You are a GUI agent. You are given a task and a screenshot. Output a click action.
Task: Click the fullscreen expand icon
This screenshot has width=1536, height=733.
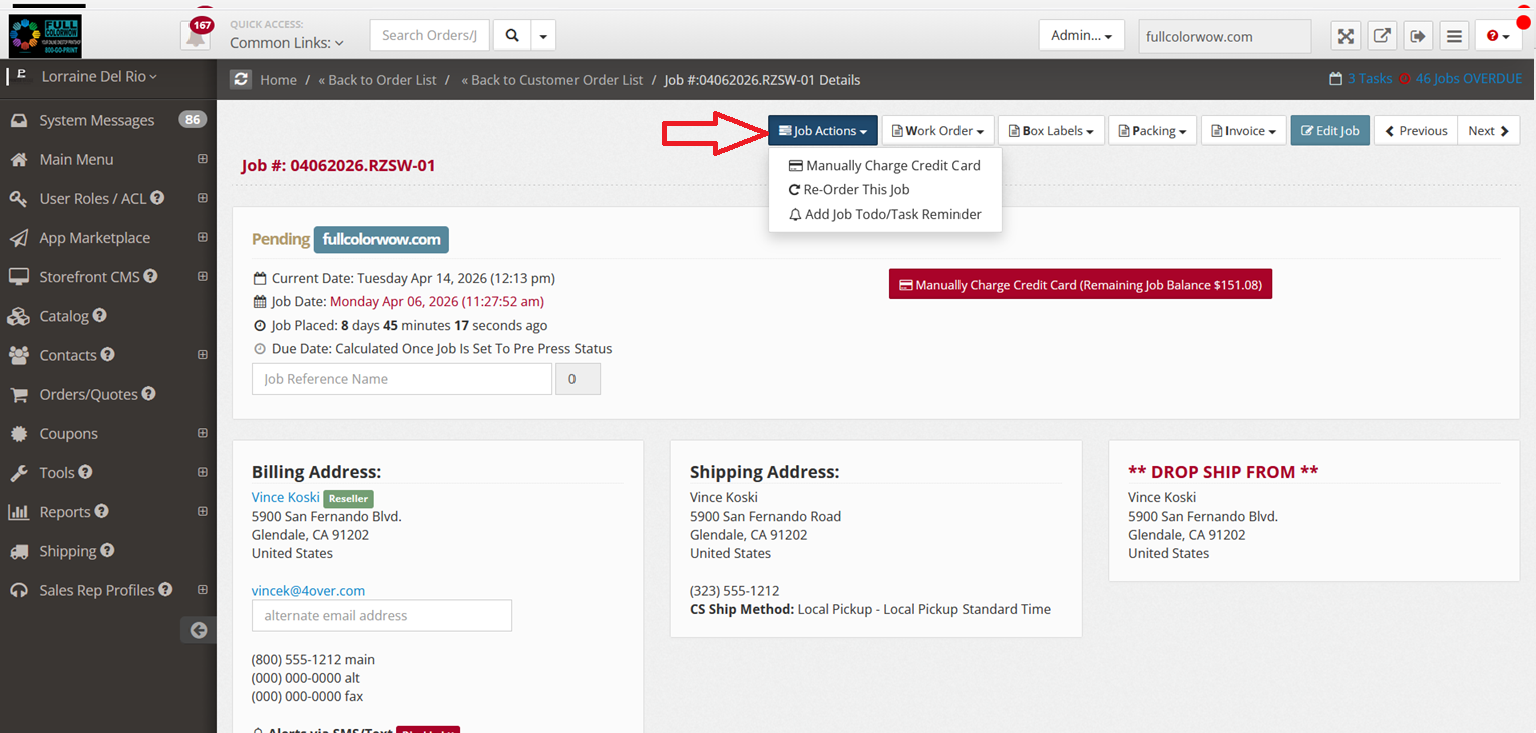[1346, 36]
